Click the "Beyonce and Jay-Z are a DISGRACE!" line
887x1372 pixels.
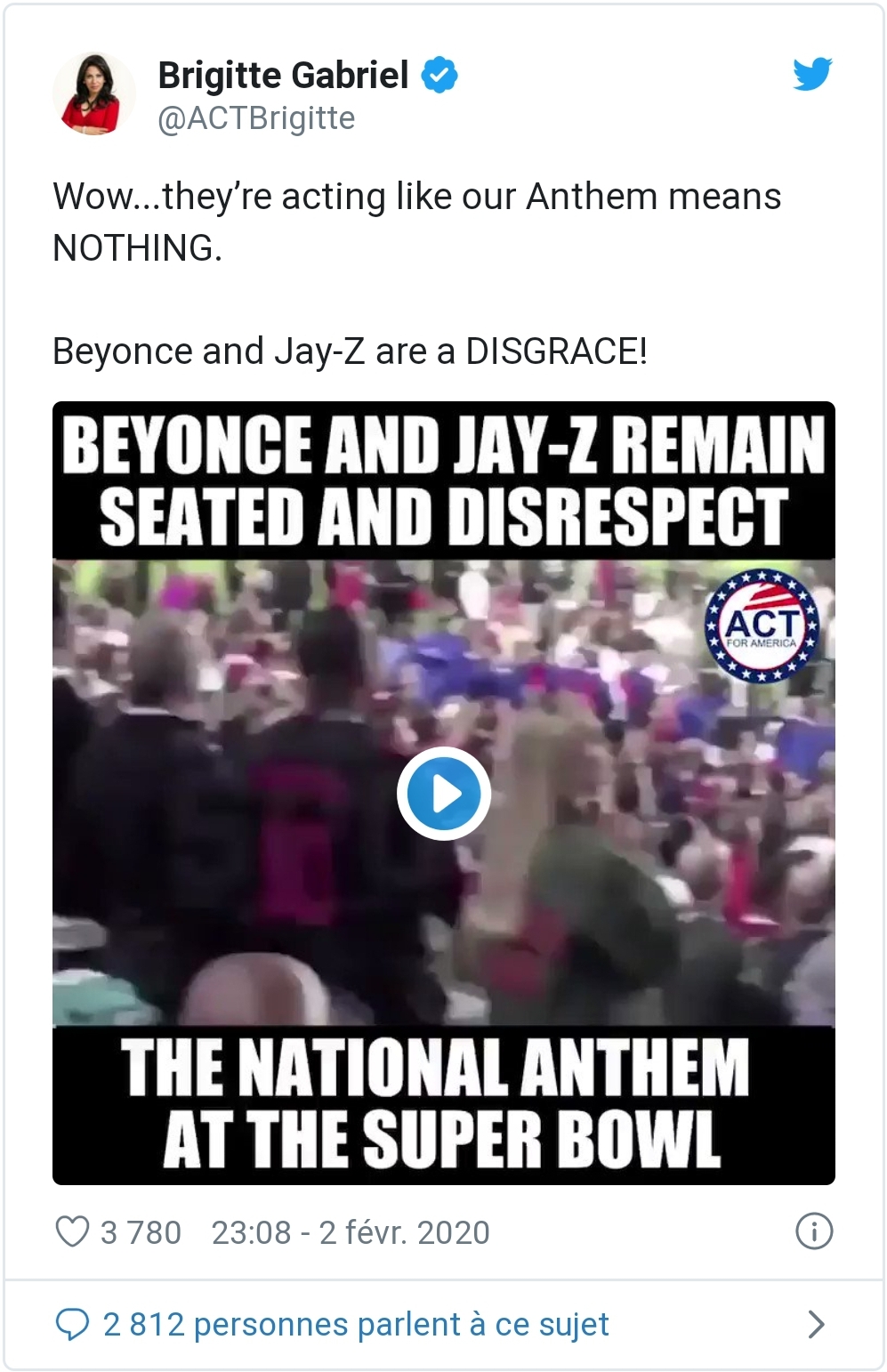click(x=350, y=351)
